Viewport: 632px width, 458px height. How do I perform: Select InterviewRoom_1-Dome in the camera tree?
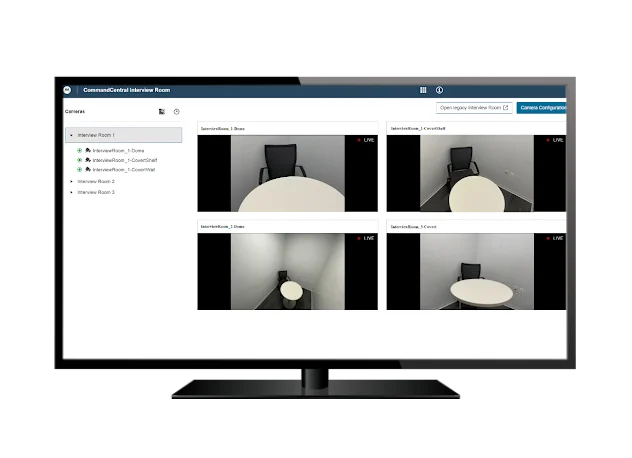pyautogui.click(x=116, y=150)
